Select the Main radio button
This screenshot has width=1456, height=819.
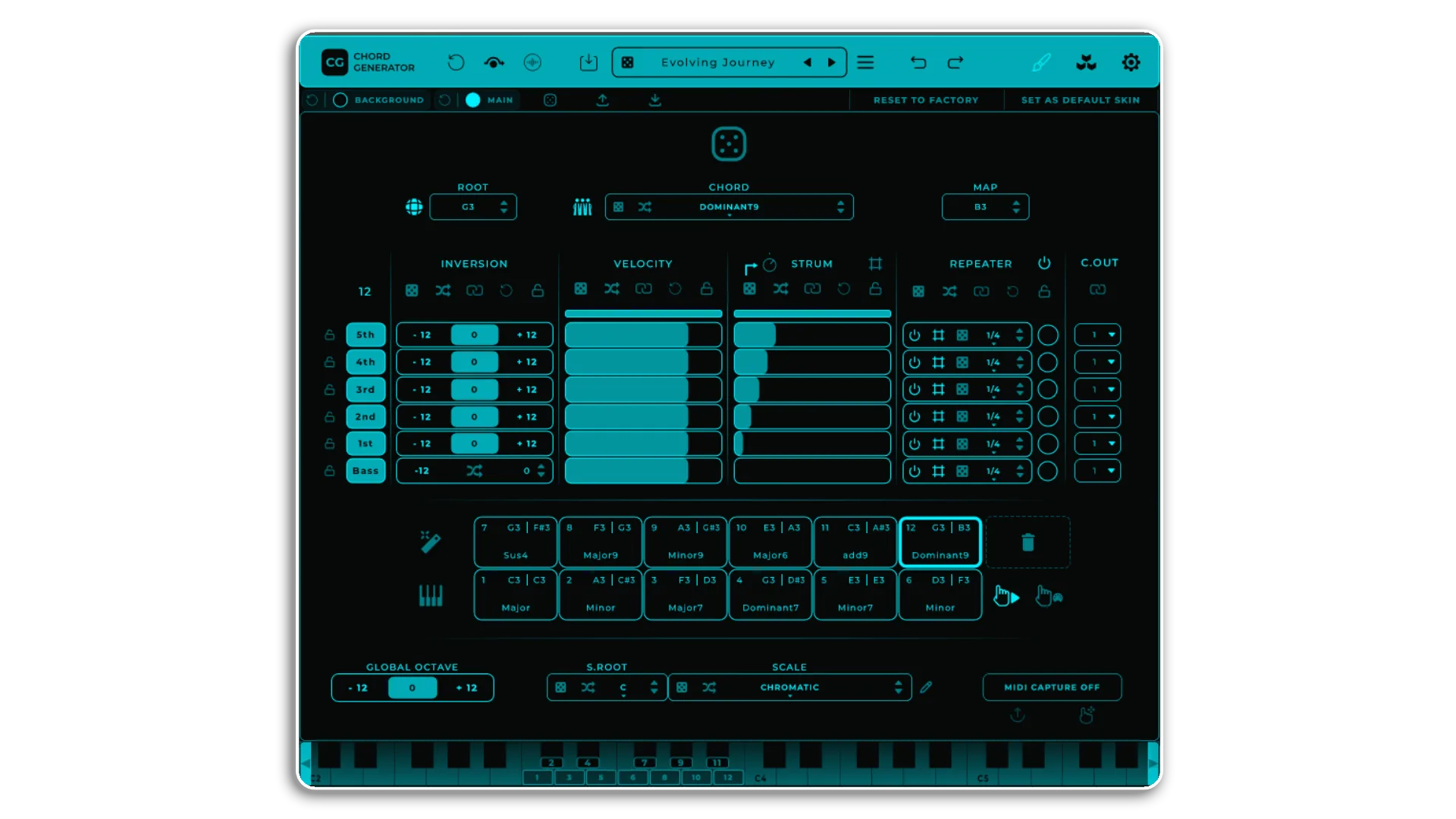point(472,100)
